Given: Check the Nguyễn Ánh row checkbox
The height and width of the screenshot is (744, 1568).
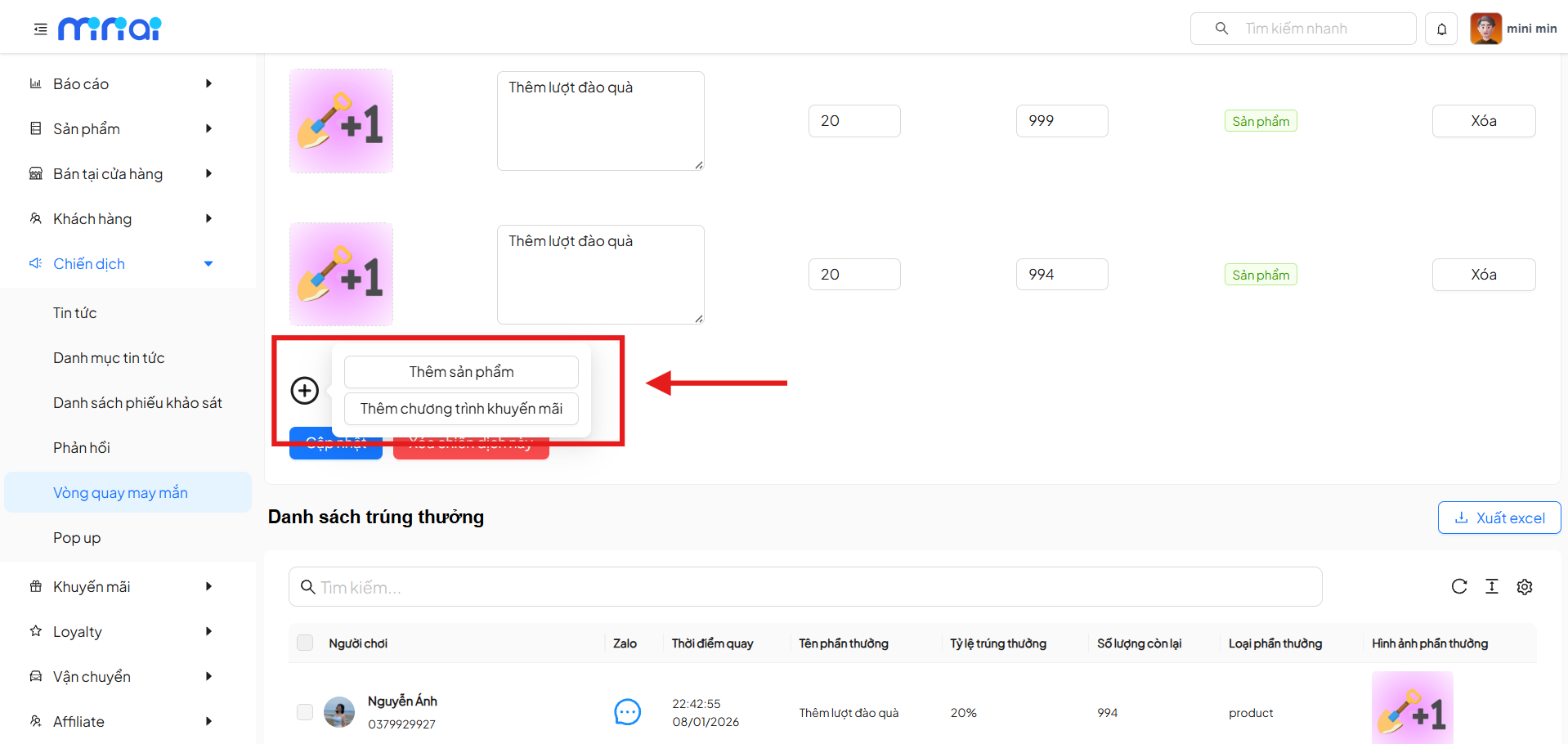Looking at the screenshot, I should point(305,712).
